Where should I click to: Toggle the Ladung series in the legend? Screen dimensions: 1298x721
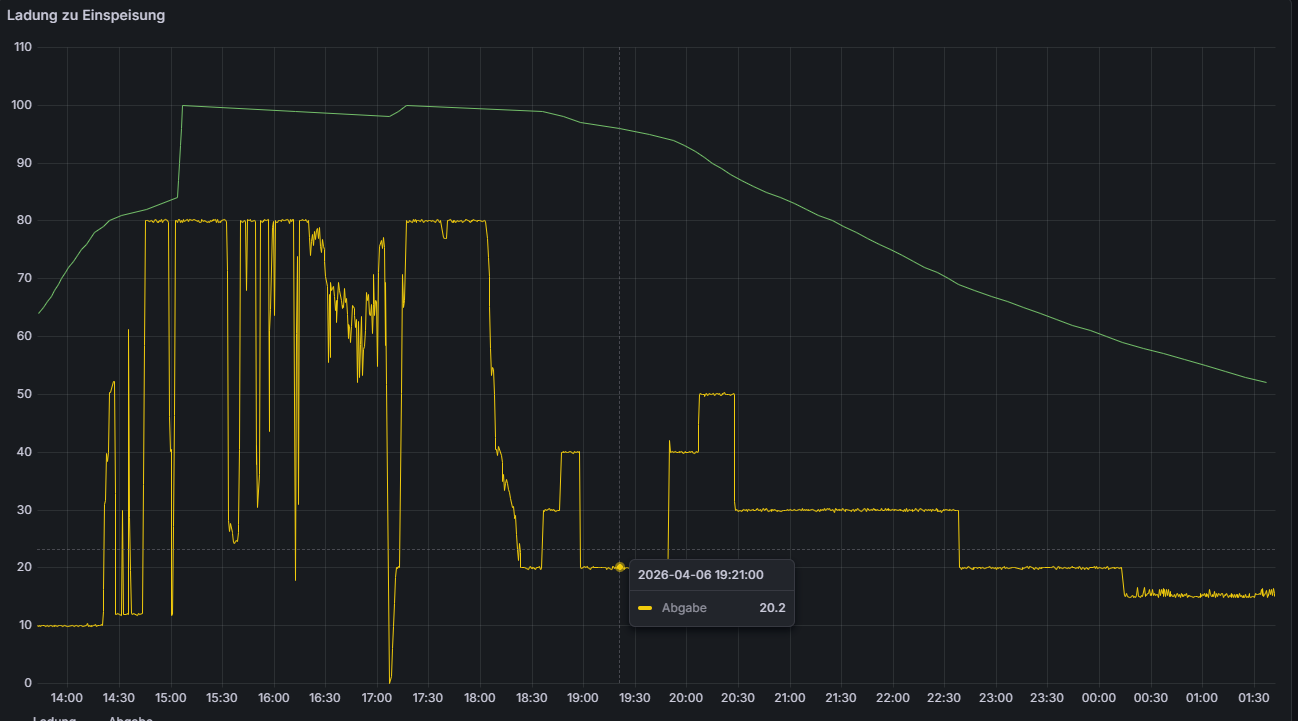(x=54, y=718)
